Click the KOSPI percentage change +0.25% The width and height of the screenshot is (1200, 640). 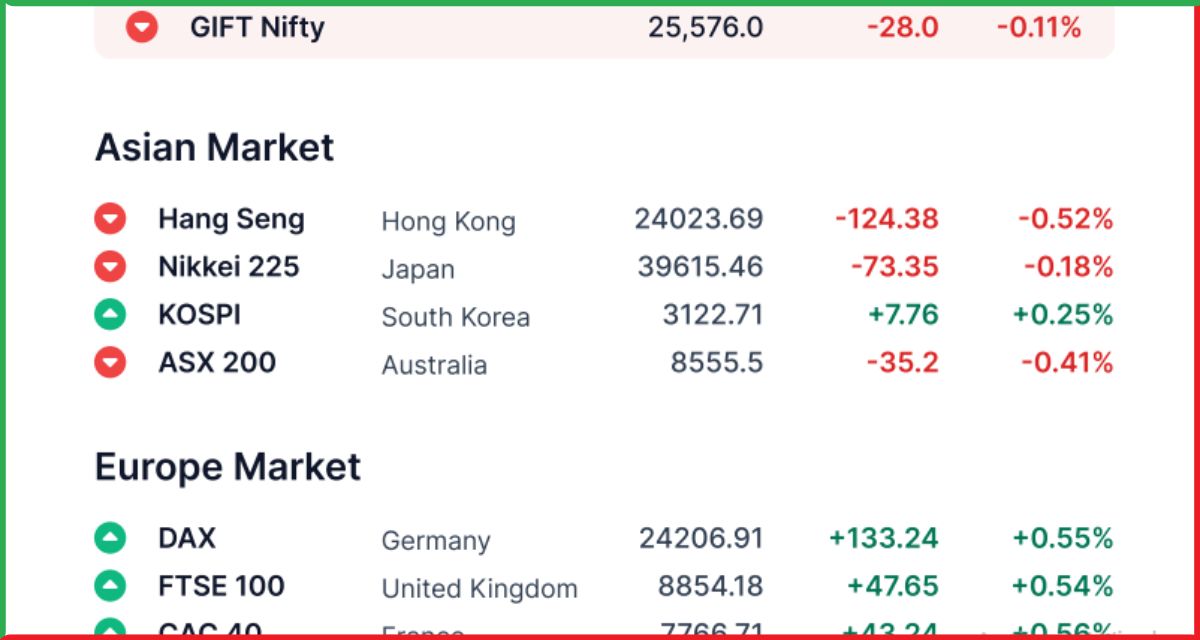[1063, 315]
